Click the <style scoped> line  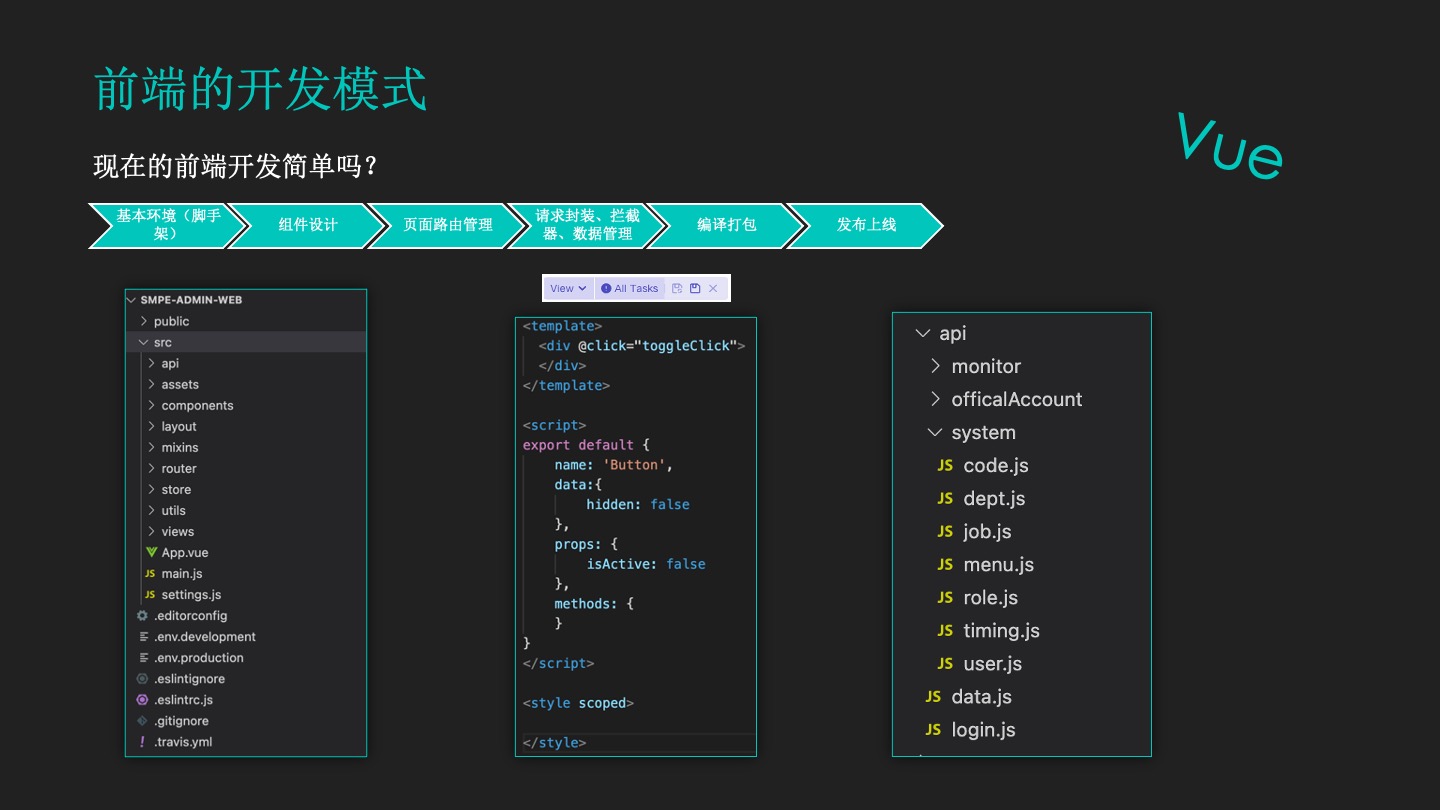578,703
